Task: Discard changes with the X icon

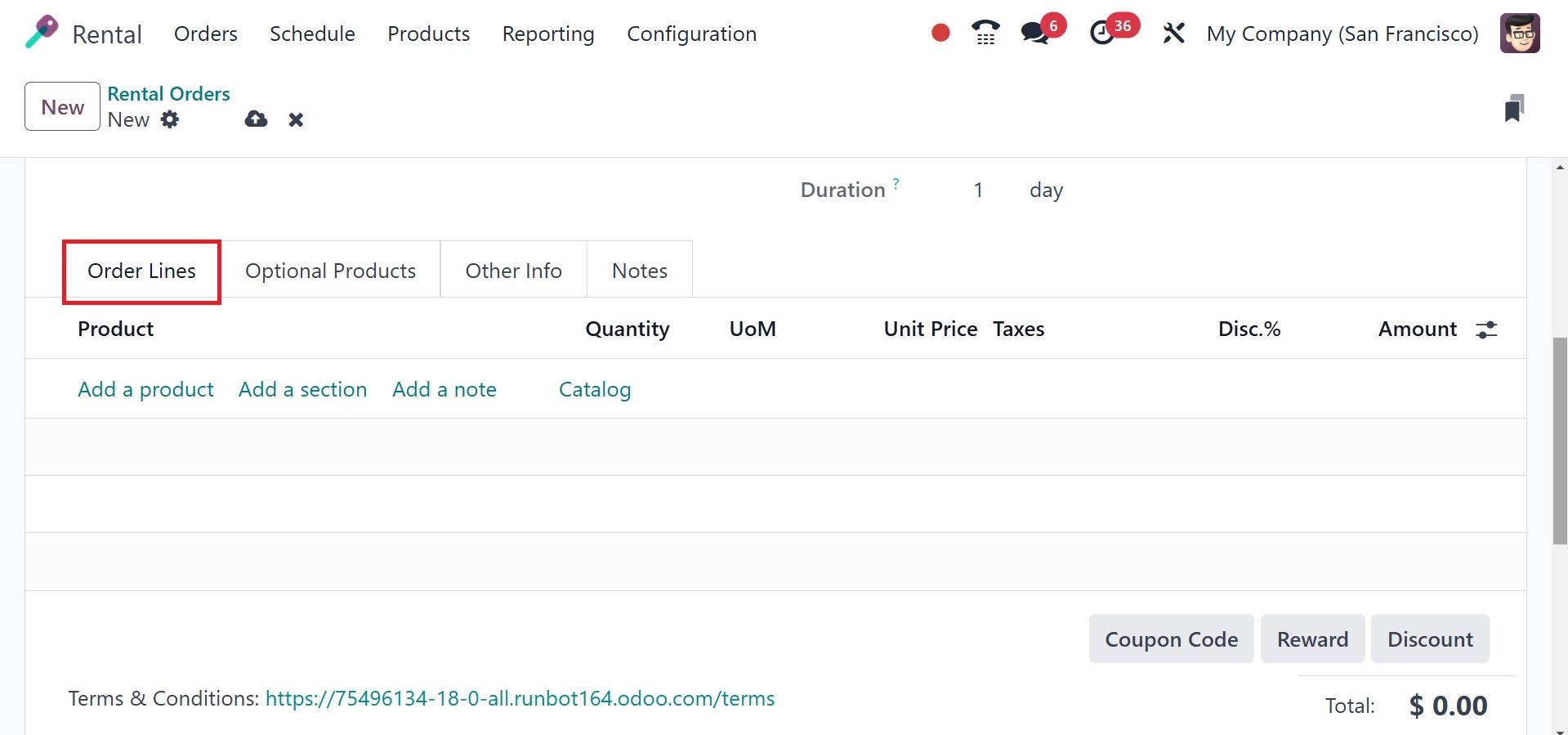Action: pyautogui.click(x=296, y=120)
